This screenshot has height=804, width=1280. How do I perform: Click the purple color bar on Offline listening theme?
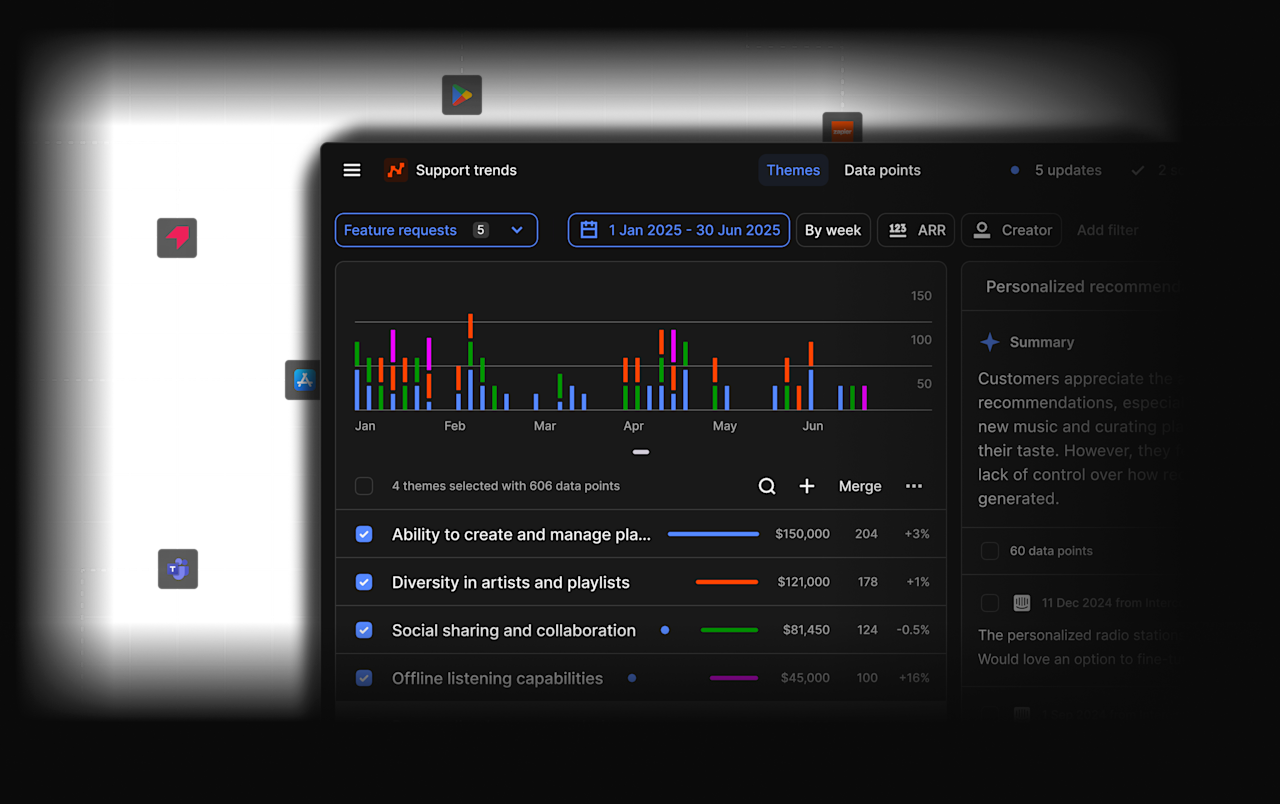point(734,678)
